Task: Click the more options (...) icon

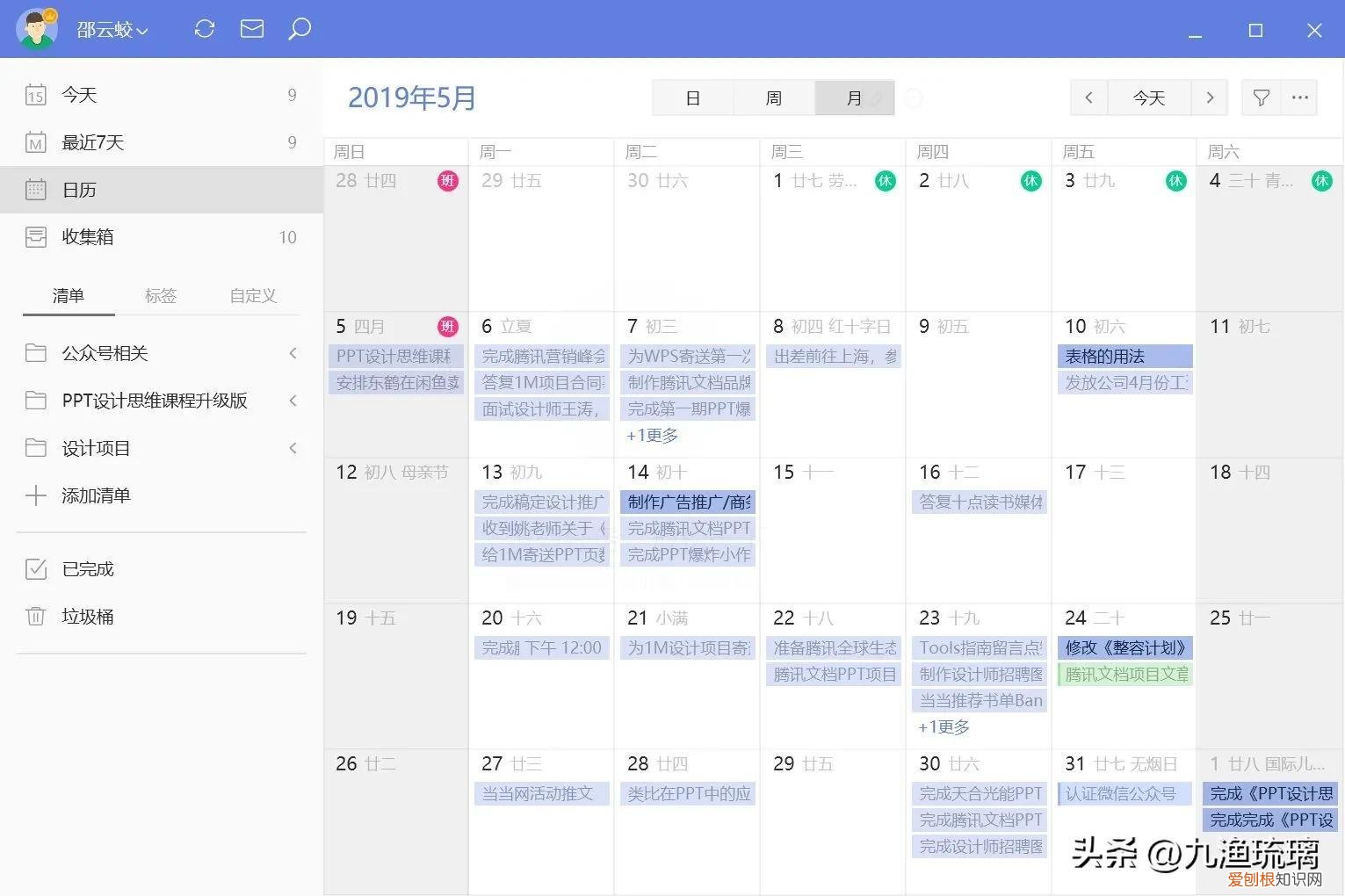Action: pos(1300,98)
